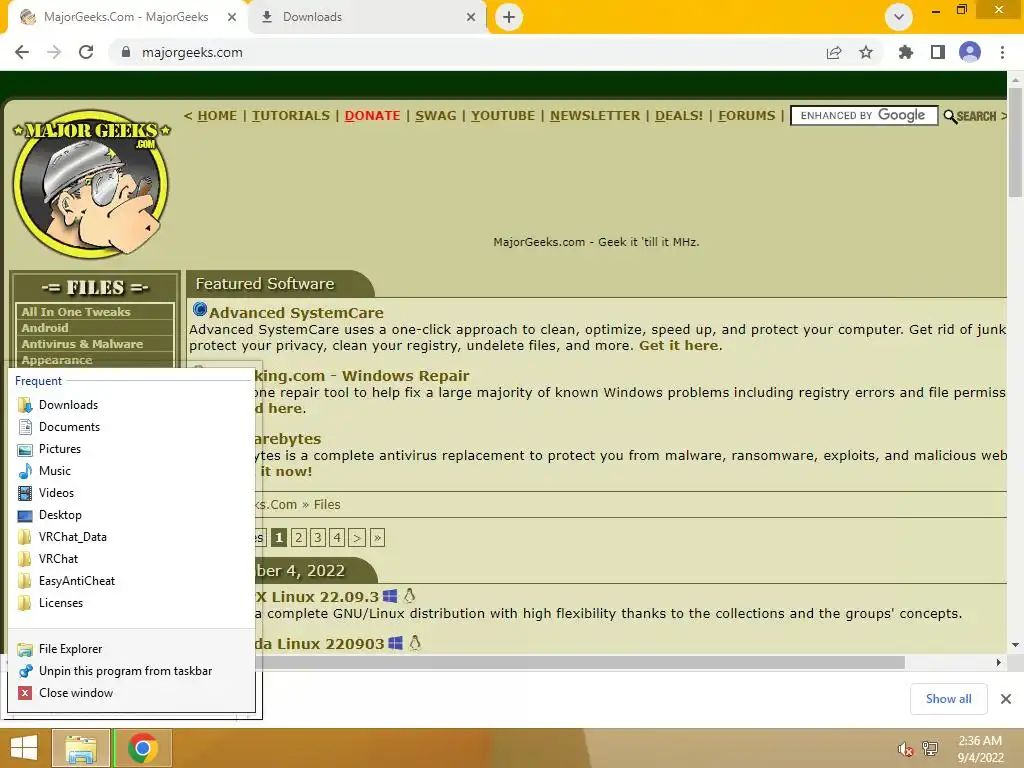Click the SEARCH magnifier button

970,116
